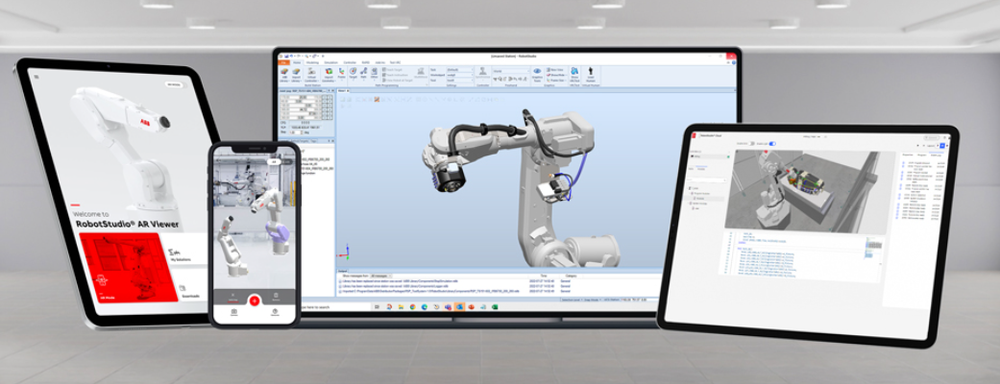Open Freehand coordinate system dropdown
1000x384 pixels.
pos(511,71)
